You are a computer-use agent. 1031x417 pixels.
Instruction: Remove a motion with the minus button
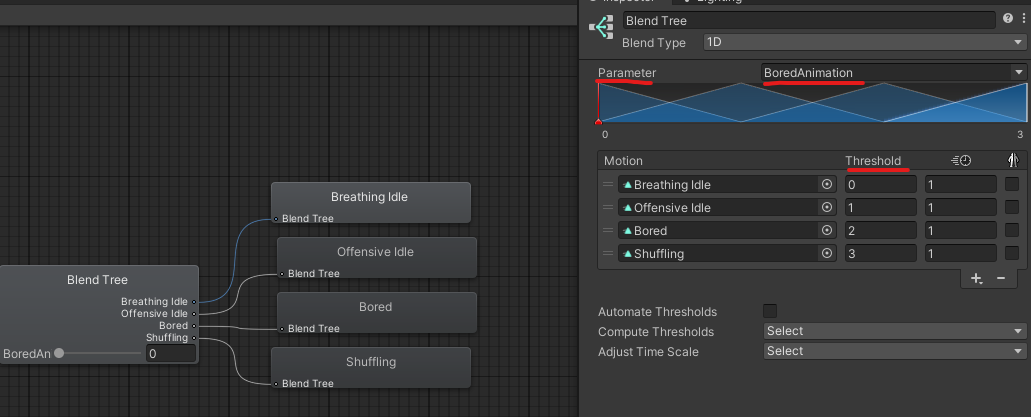(x=1001, y=278)
